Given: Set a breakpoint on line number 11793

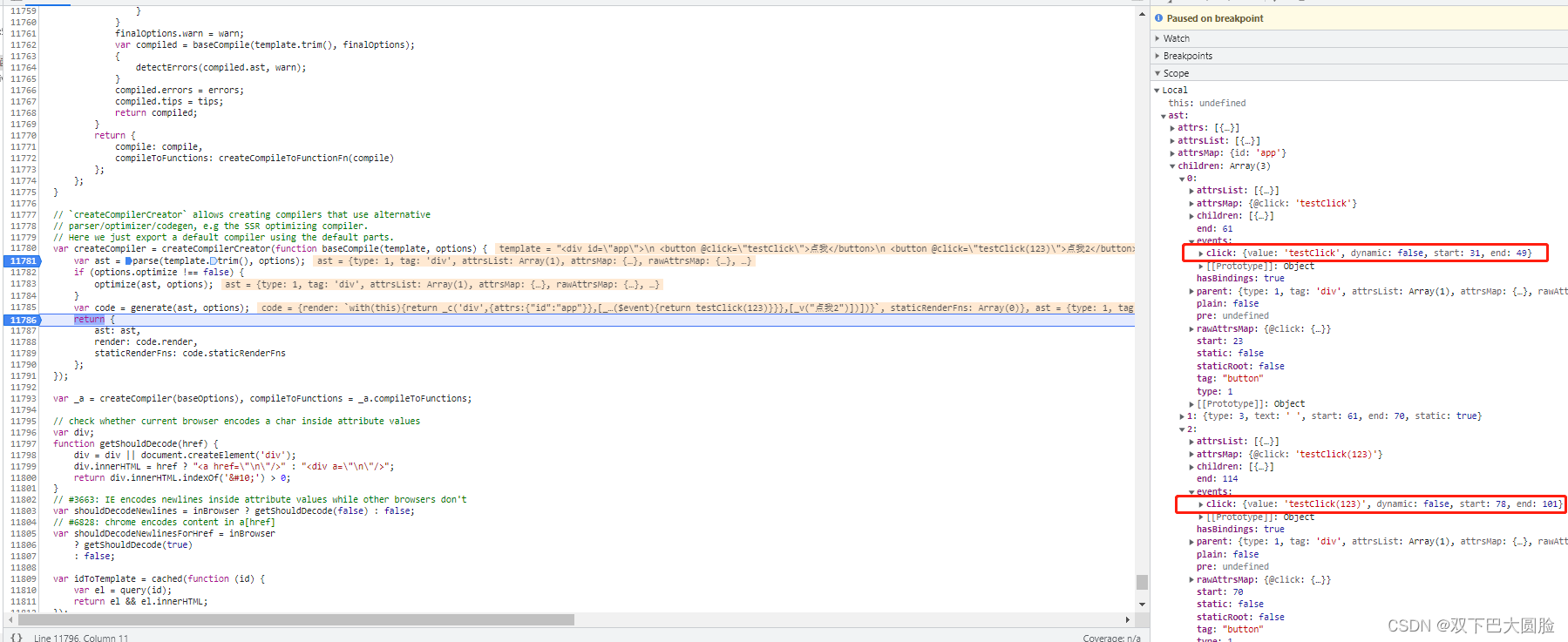Looking at the screenshot, I should pos(24,398).
